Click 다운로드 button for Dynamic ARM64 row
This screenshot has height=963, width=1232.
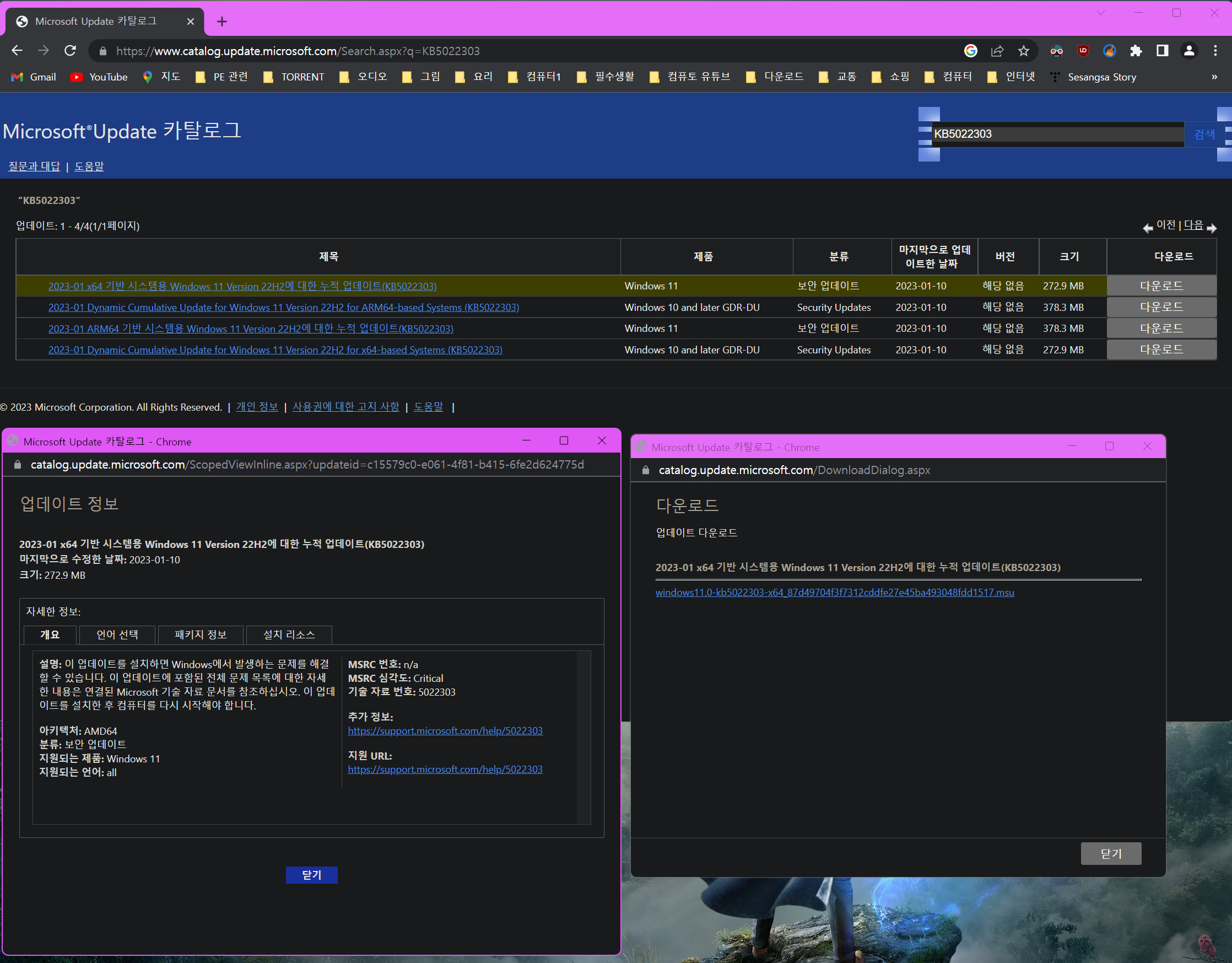1161,307
